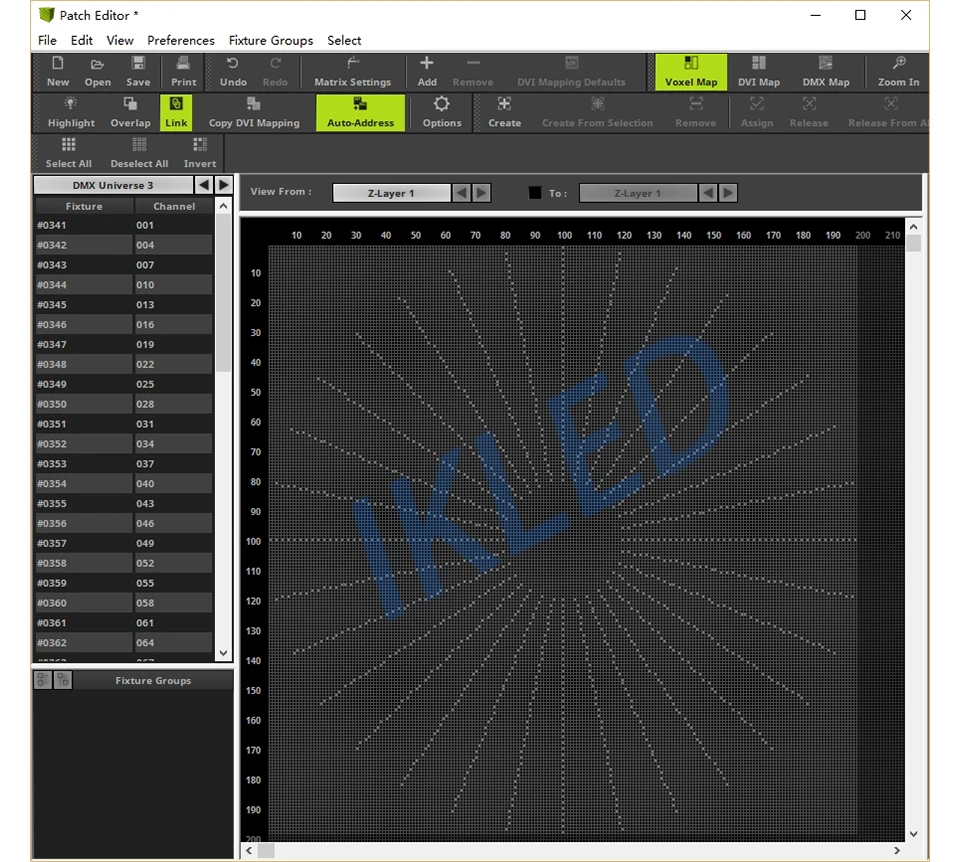Click grid vertical scrollbar down arrow
This screenshot has height=862, width=960.
coord(913,834)
